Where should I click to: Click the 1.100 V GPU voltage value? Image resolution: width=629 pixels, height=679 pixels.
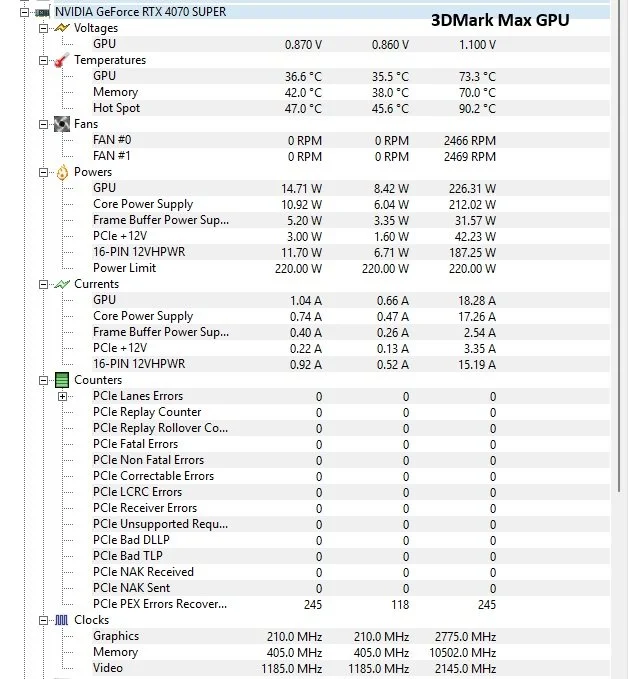pos(477,45)
